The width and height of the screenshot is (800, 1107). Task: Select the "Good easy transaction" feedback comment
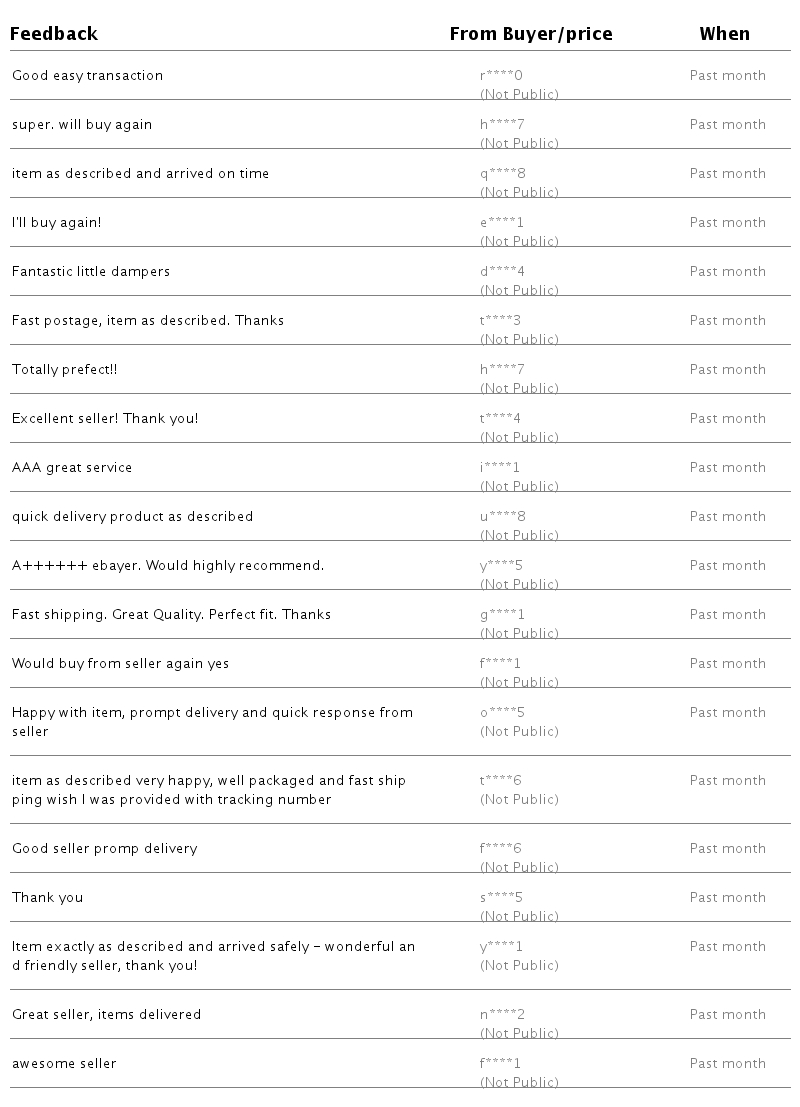pyautogui.click(x=87, y=76)
